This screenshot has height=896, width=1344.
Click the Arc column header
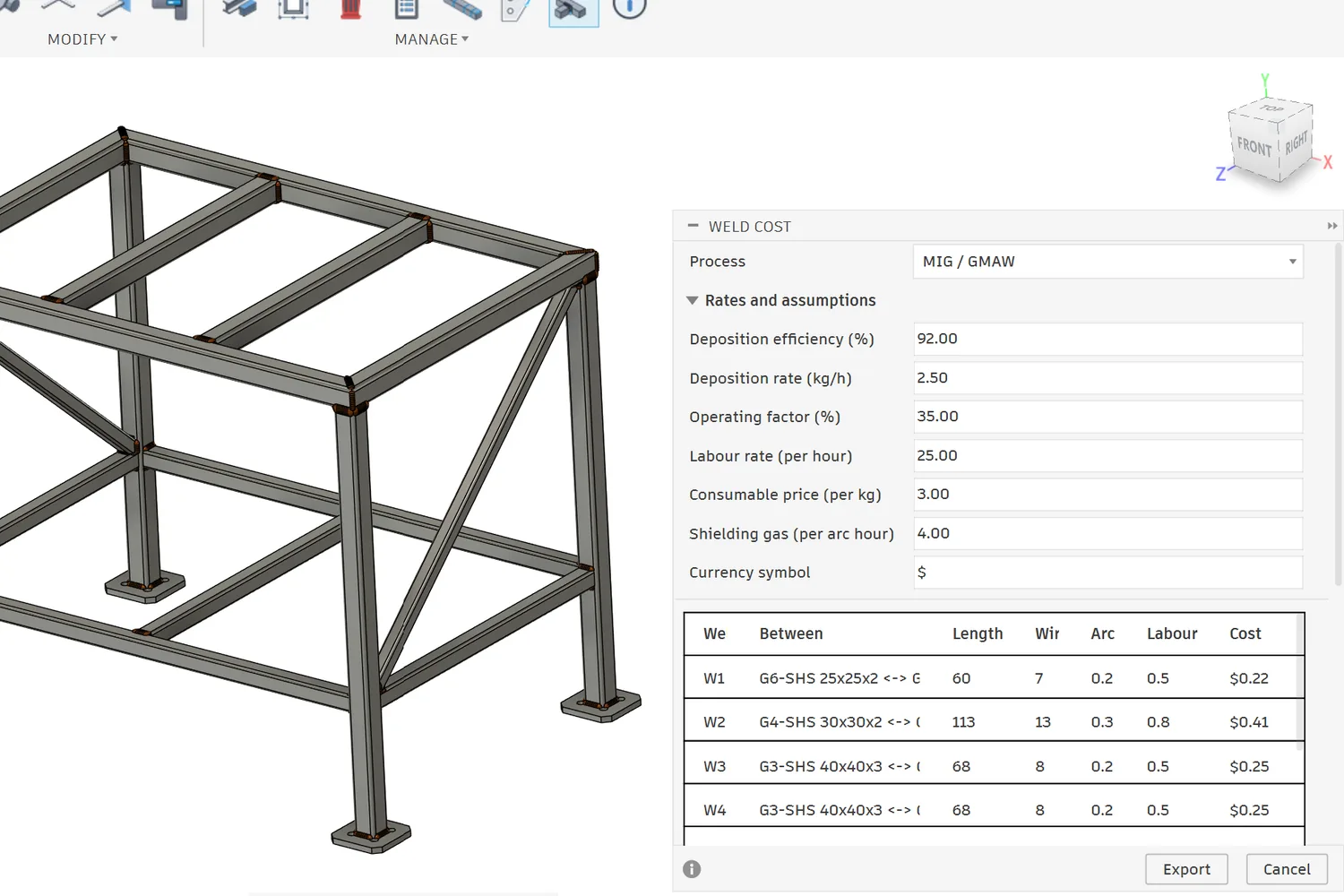[1103, 633]
